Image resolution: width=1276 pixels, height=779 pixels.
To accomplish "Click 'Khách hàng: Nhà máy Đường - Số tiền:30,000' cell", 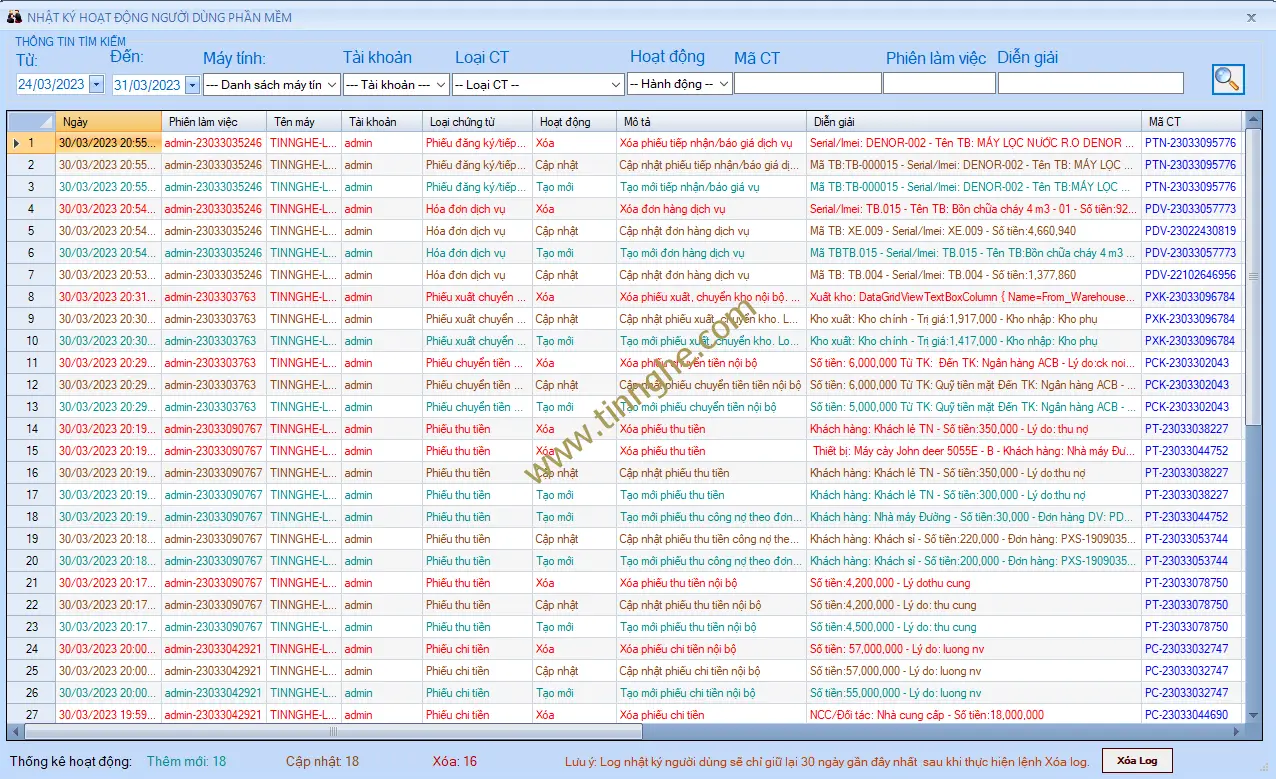I will [973, 517].
